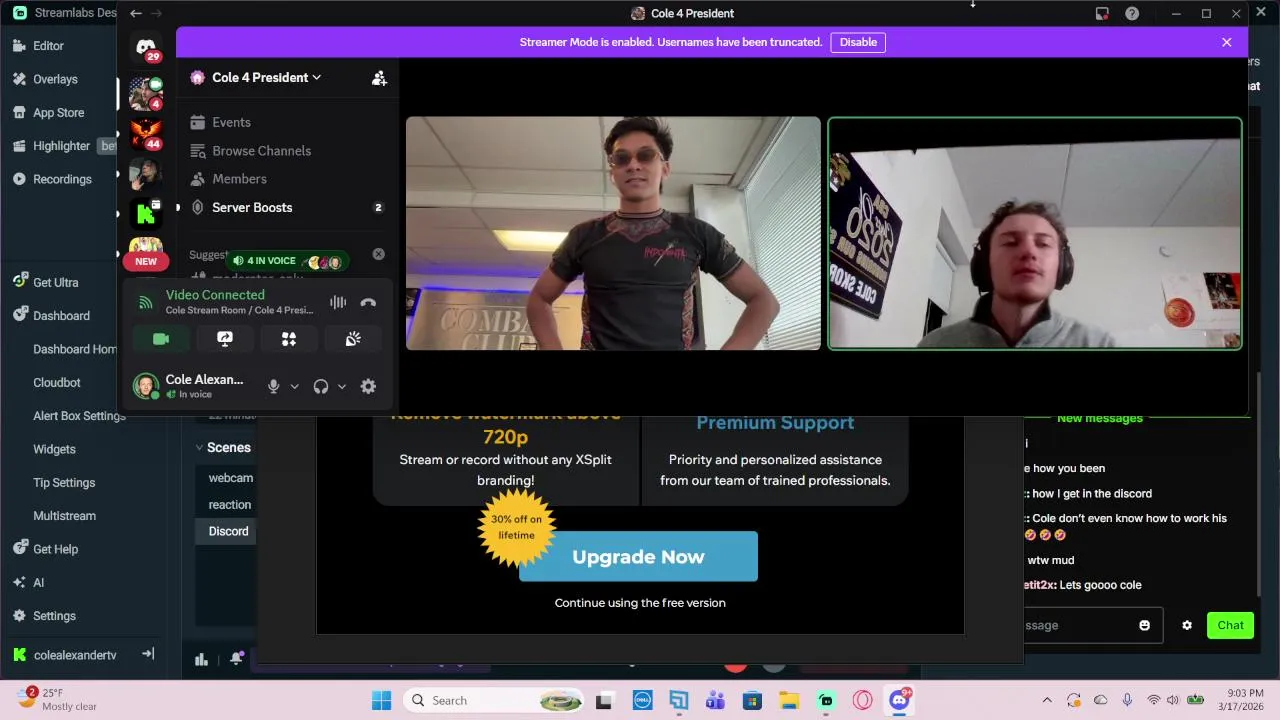This screenshot has height=720, width=1280.
Task: Disconnect from voice call
Action: click(368, 302)
